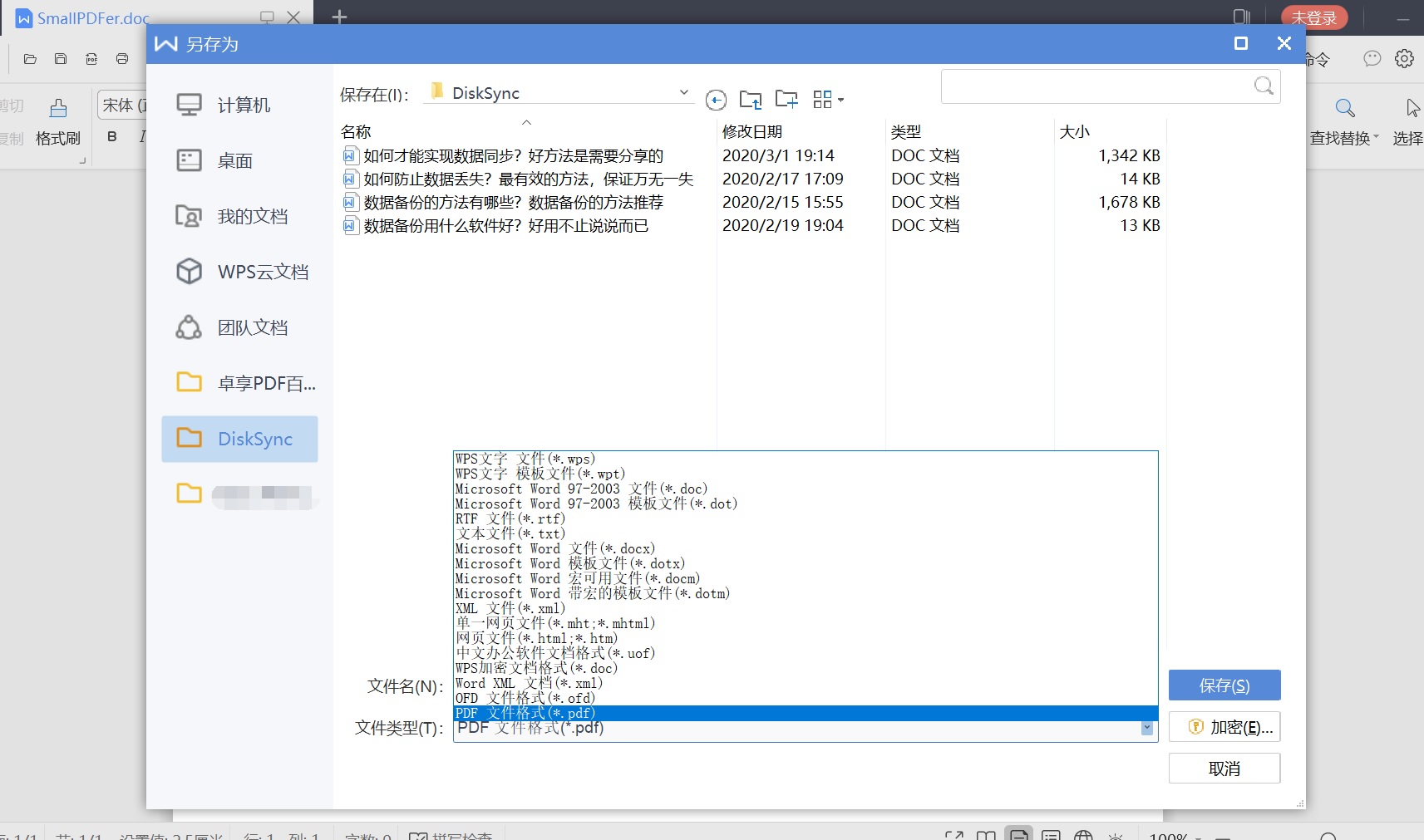Click the 未登录 login button
Image resolution: width=1424 pixels, height=840 pixels.
[x=1314, y=17]
